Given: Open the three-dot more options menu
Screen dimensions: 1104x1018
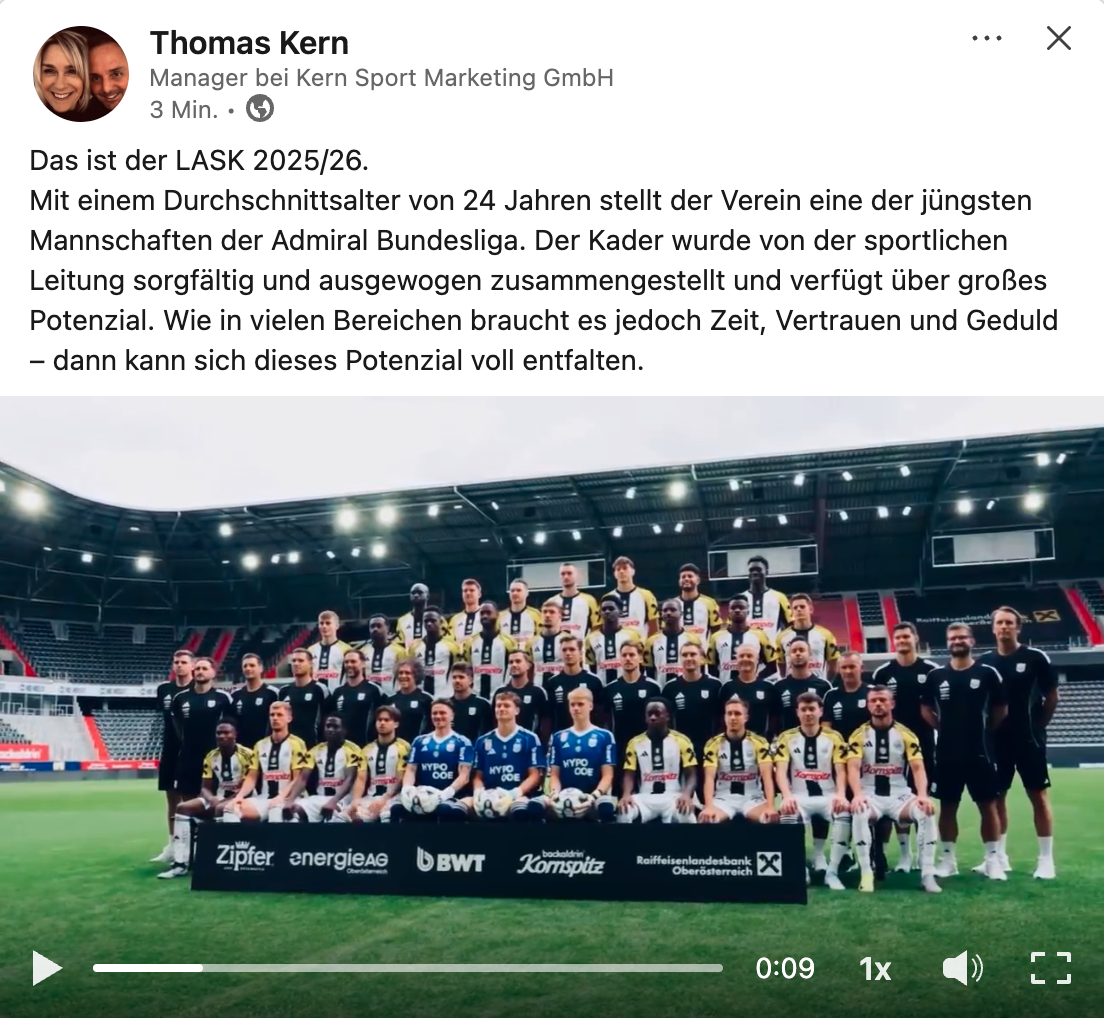Looking at the screenshot, I should point(986,38).
